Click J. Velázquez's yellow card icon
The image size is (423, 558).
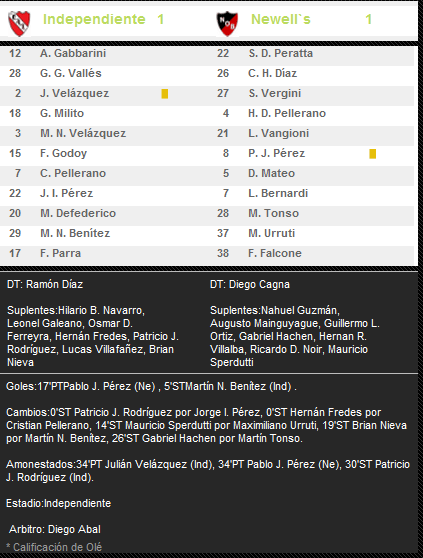[x=164, y=94]
